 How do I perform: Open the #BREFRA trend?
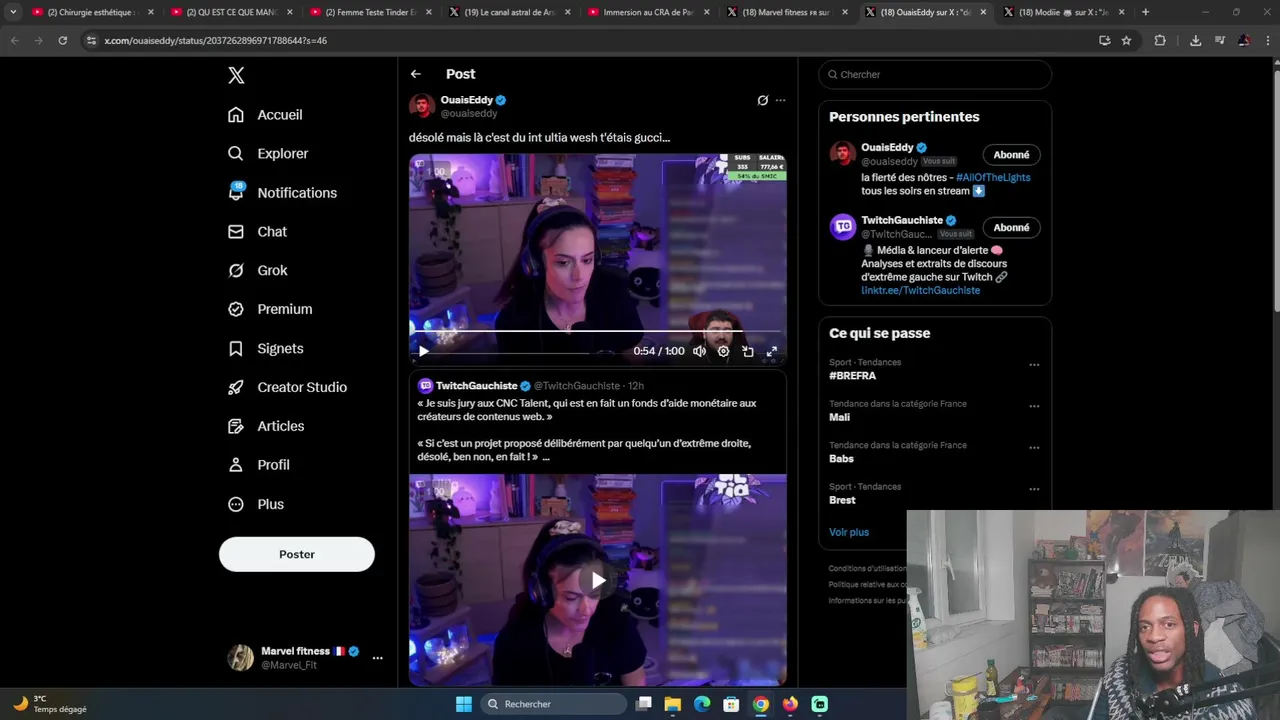[x=852, y=376]
